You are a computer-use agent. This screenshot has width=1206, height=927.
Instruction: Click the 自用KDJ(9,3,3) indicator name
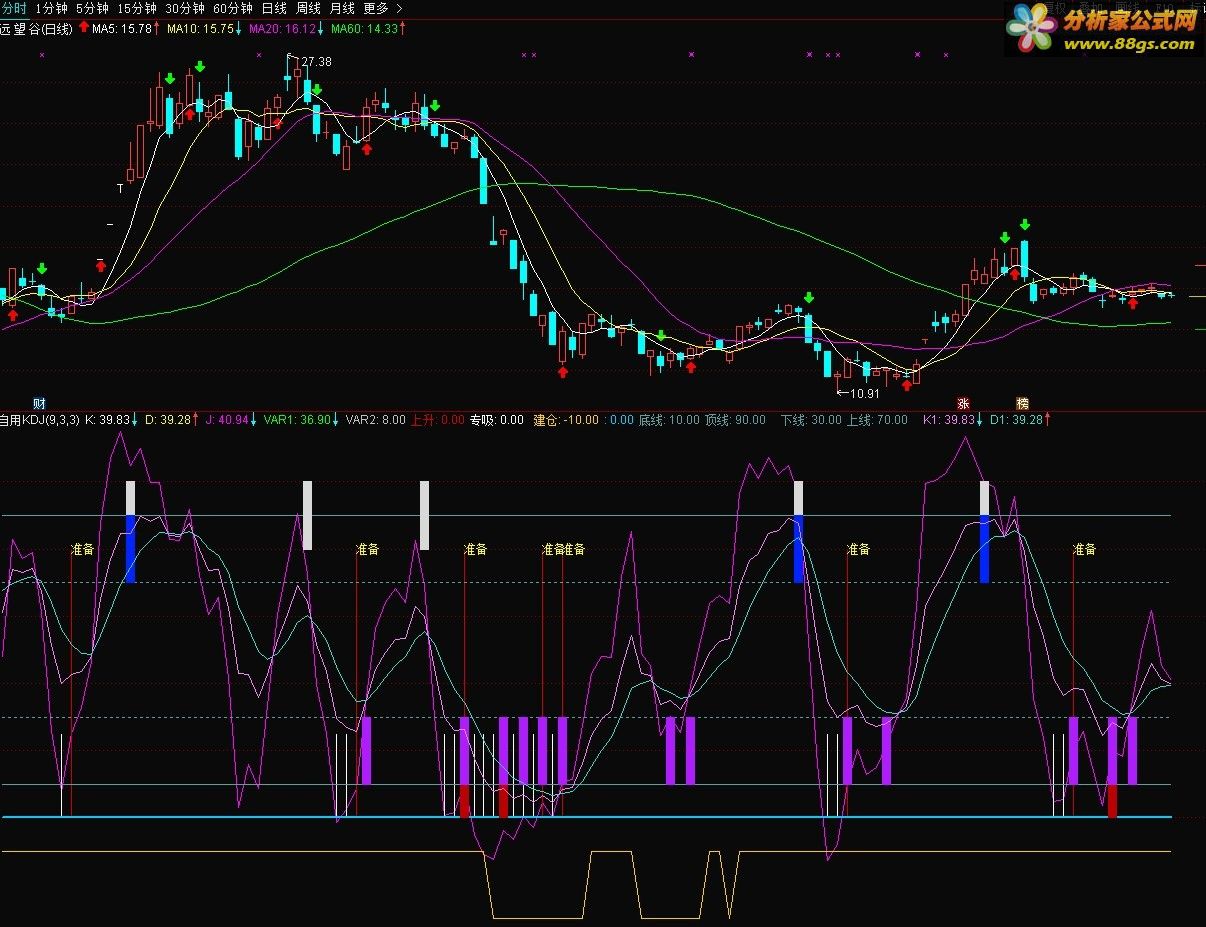pyautogui.click(x=40, y=420)
